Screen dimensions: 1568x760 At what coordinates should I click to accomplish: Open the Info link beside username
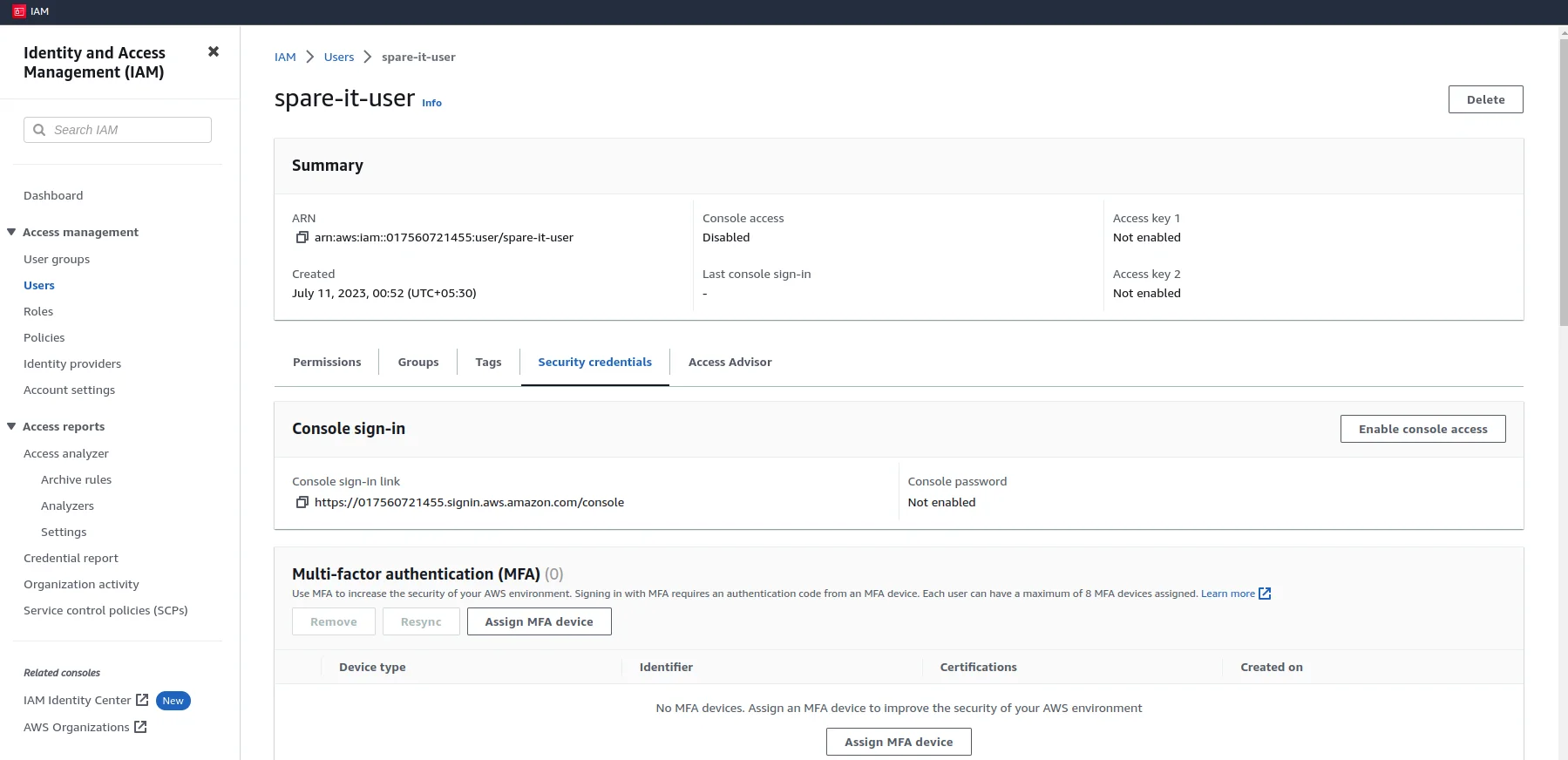(x=431, y=103)
